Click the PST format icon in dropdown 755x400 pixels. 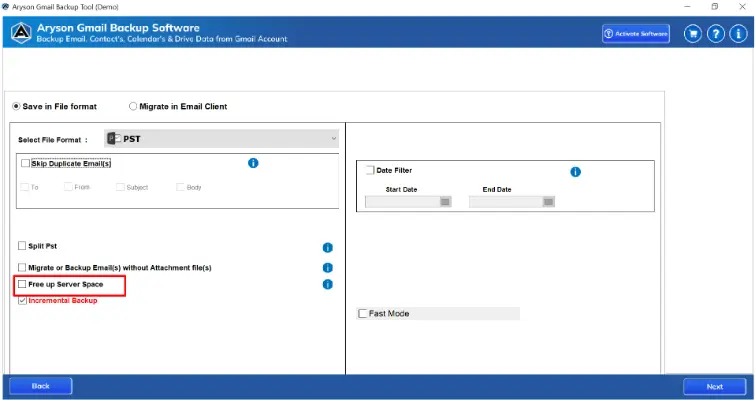click(114, 139)
